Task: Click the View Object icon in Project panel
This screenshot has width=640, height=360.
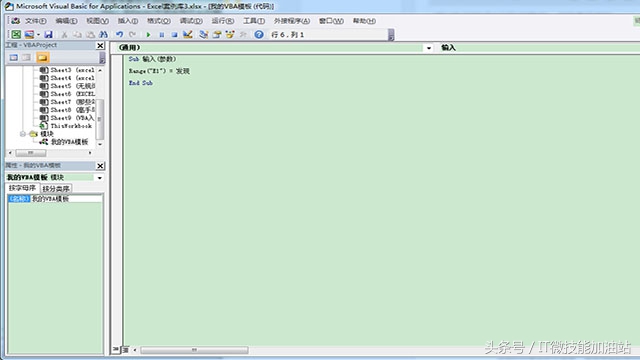Action: pyautogui.click(x=27, y=58)
